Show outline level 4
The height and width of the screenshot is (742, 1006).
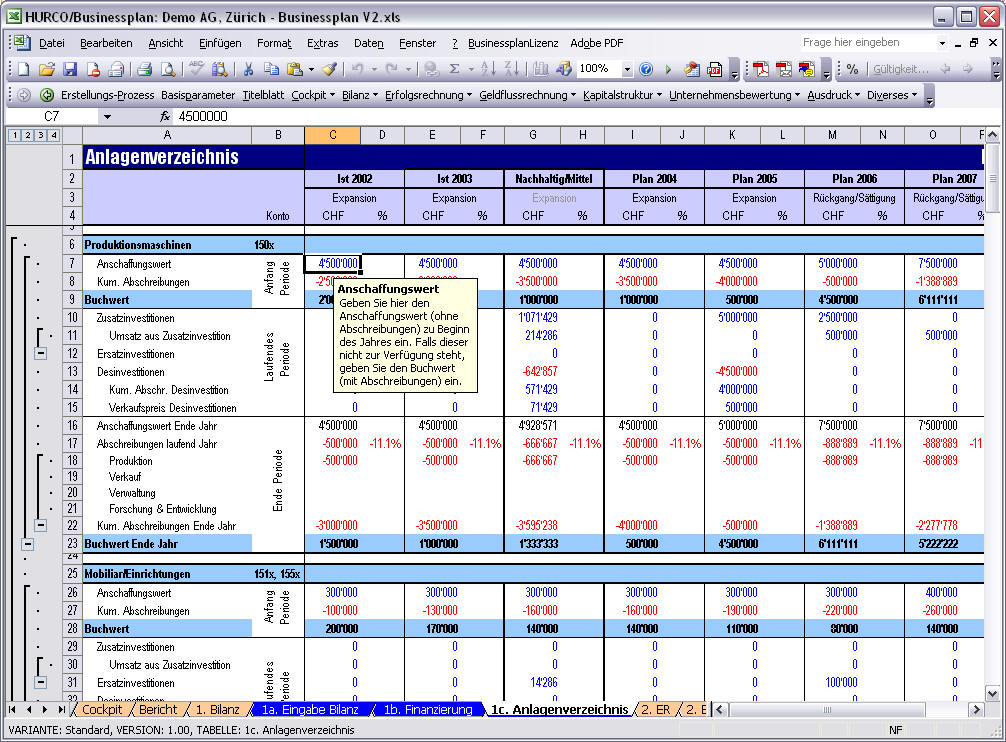pos(53,135)
